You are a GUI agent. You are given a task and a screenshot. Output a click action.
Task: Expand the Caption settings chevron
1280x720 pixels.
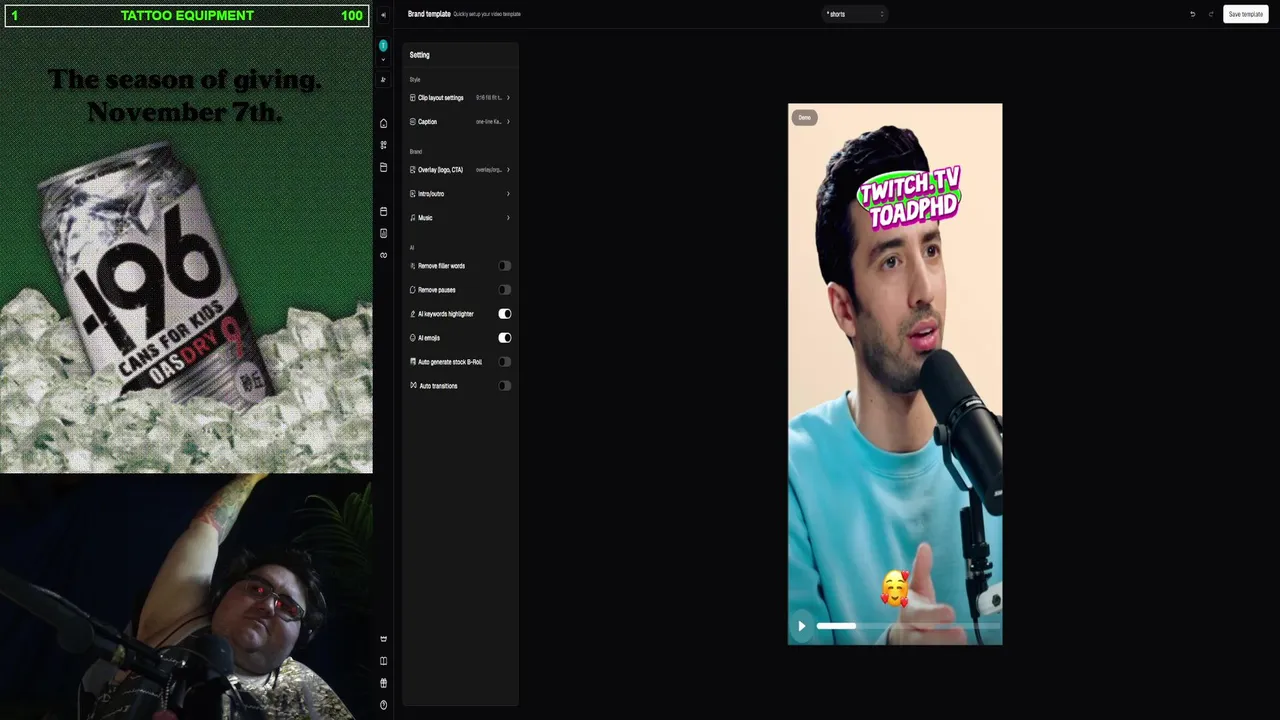[508, 122]
